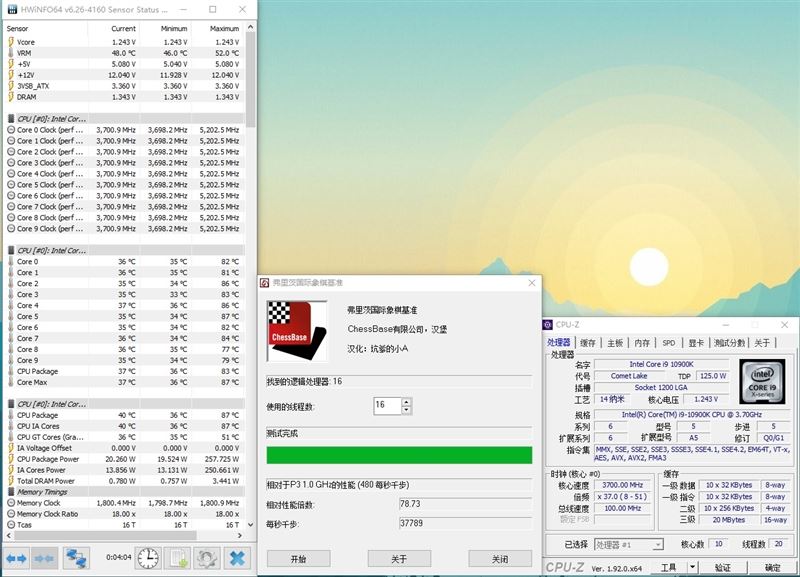Click the icon beside Memory Clock row
The width and height of the screenshot is (800, 577).
11,503
